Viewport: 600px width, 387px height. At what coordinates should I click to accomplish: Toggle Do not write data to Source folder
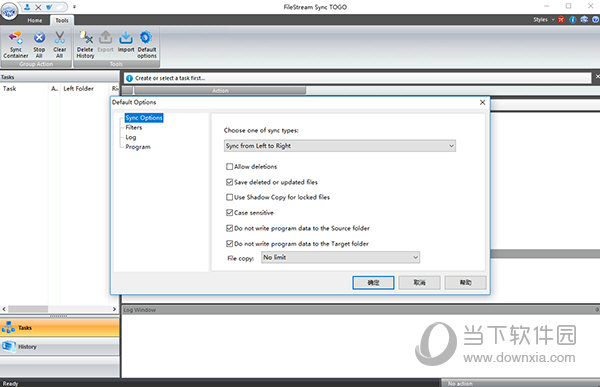(230, 228)
